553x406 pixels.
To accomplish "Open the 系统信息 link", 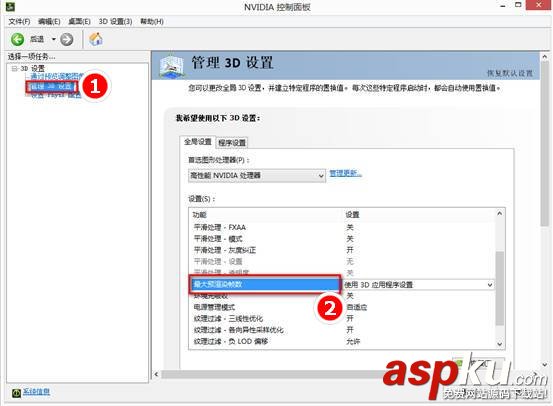I will [36, 392].
